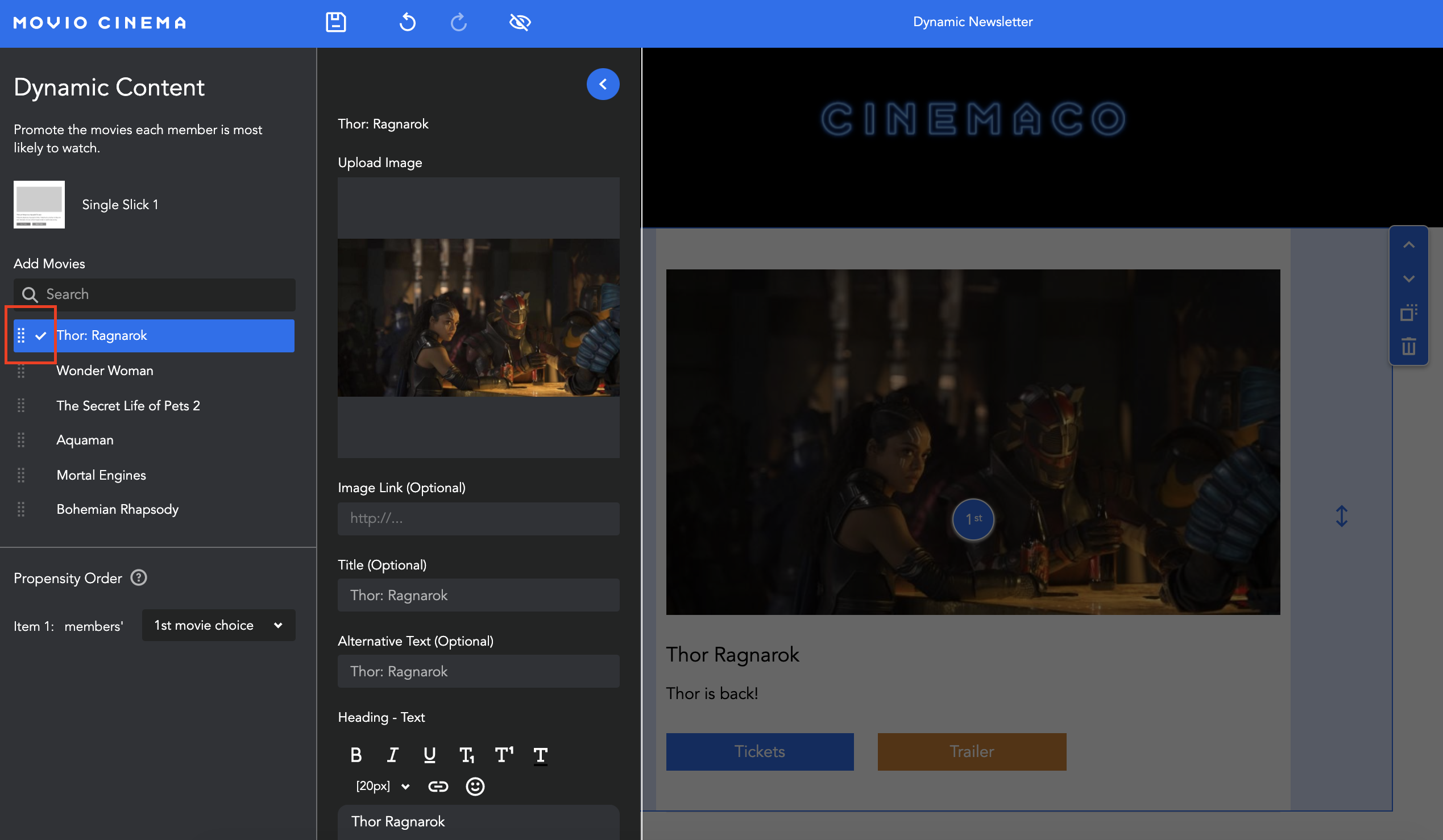Toggle bold formatting
Image resolution: width=1443 pixels, height=840 pixels.
click(x=355, y=755)
